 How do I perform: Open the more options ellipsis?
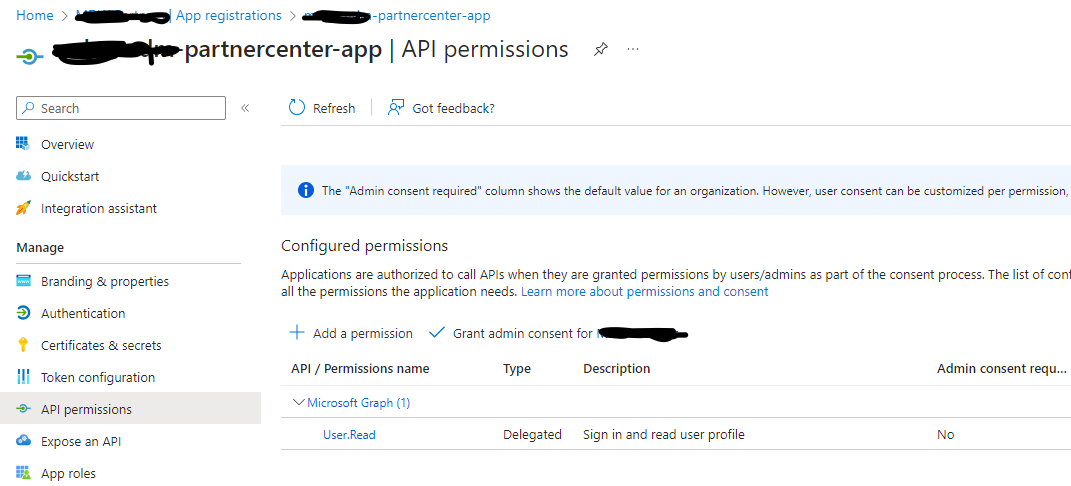coord(633,49)
